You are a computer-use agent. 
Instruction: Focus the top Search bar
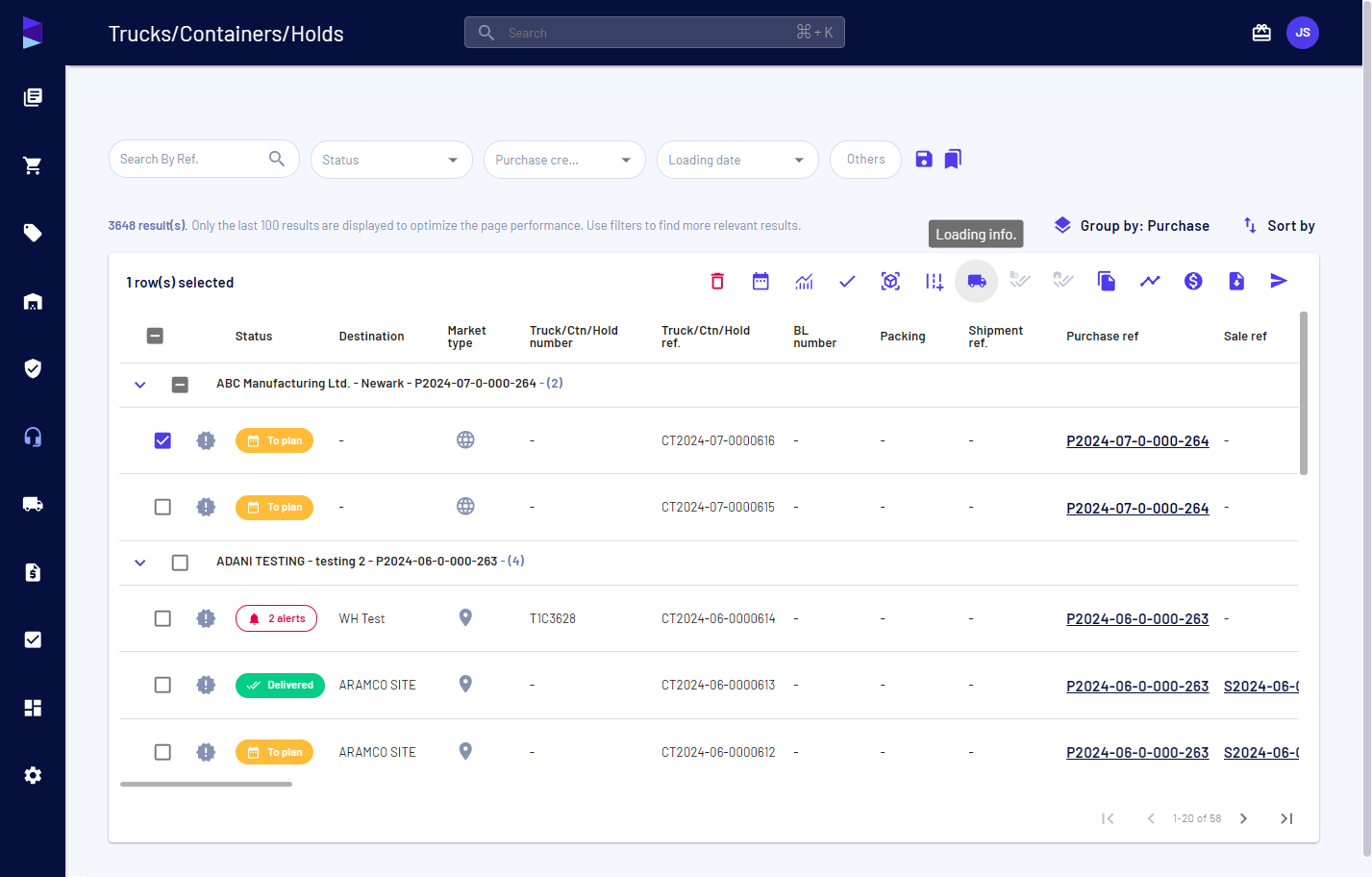[654, 33]
